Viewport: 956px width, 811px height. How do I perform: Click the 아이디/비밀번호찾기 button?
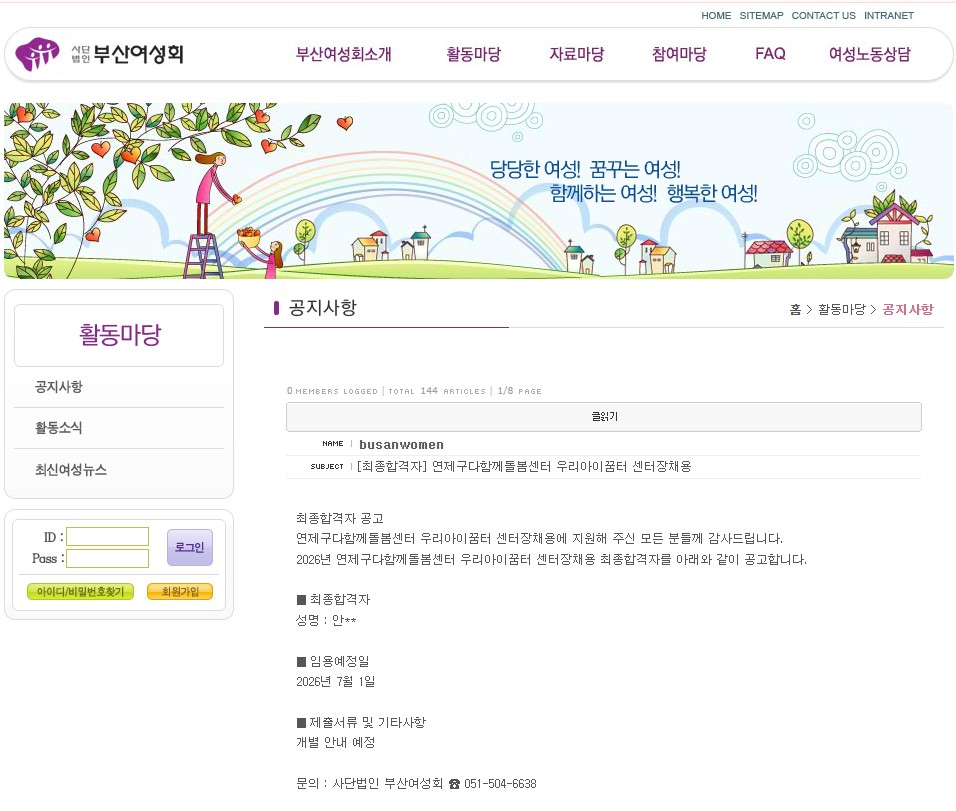click(x=80, y=591)
